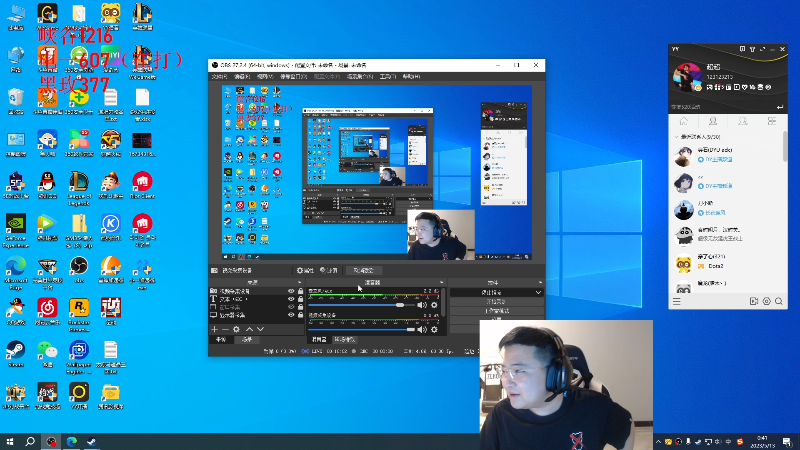Switch to Scenes tab below sources panel
This screenshot has height=450, width=800.
[x=247, y=340]
